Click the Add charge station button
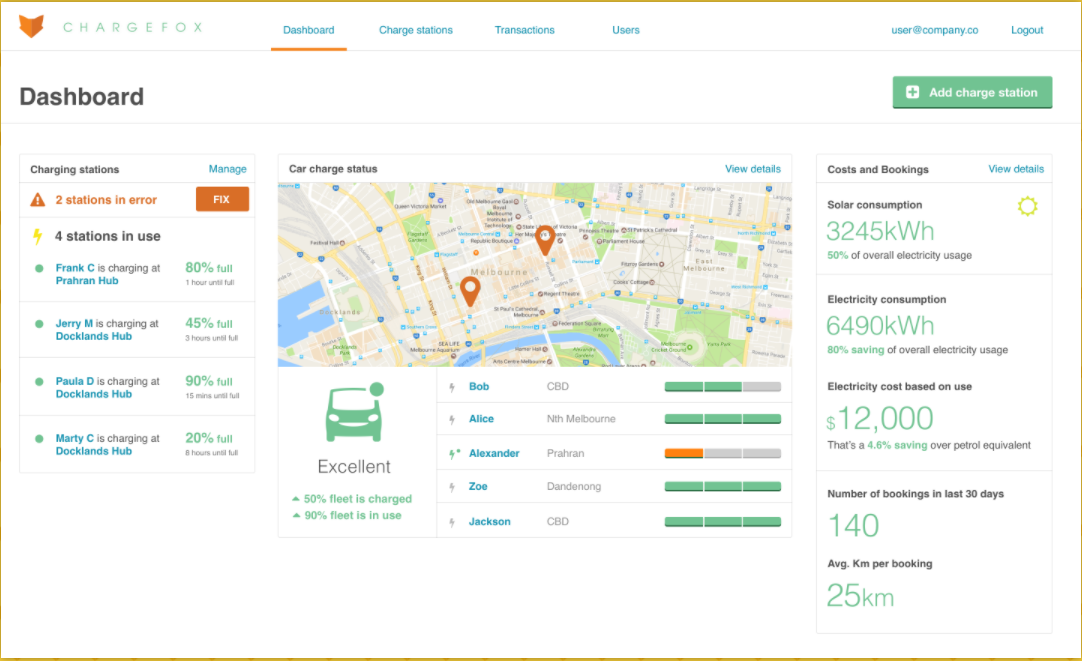 tap(972, 92)
